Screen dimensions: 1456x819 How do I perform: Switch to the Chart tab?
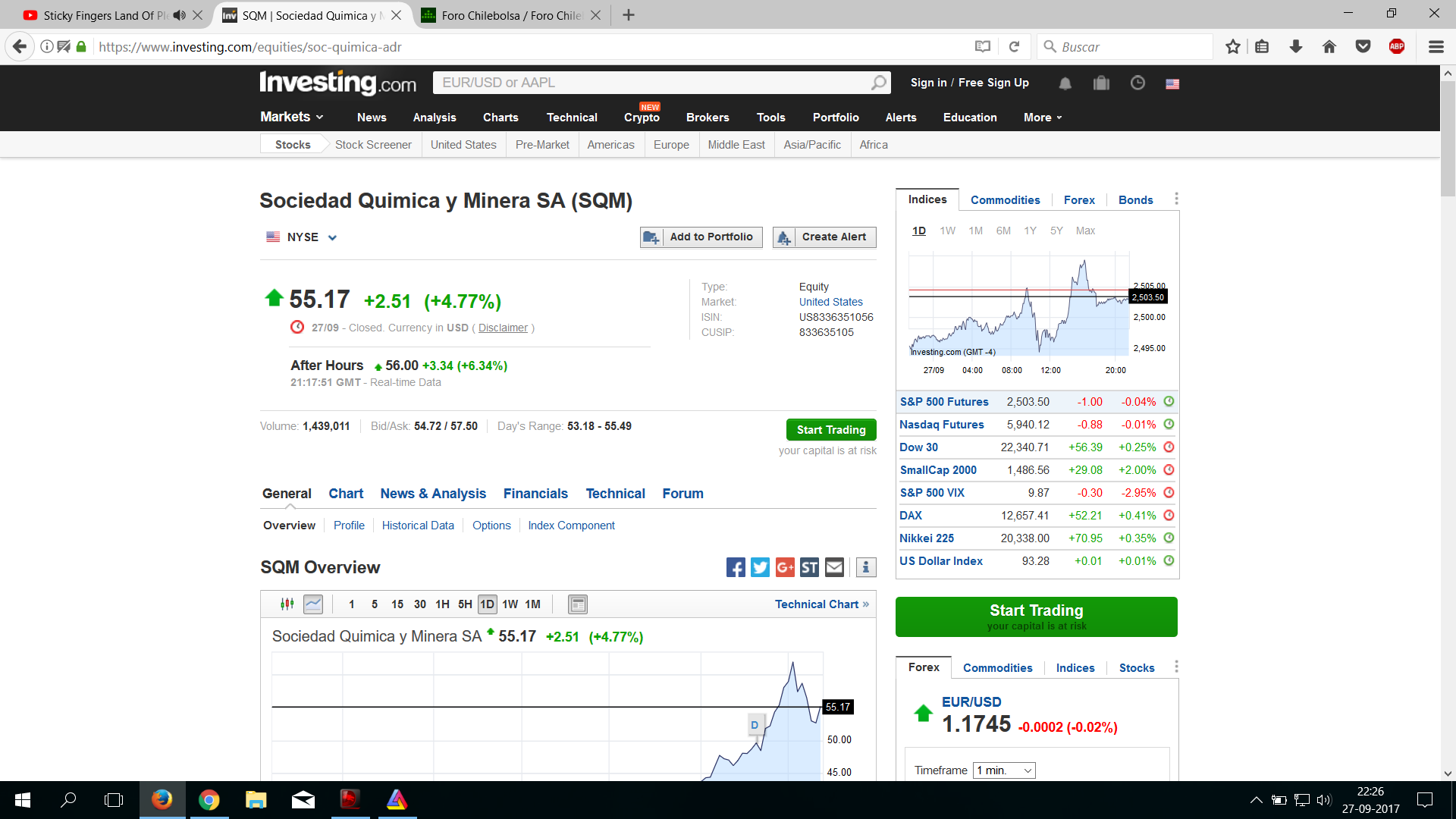click(346, 494)
